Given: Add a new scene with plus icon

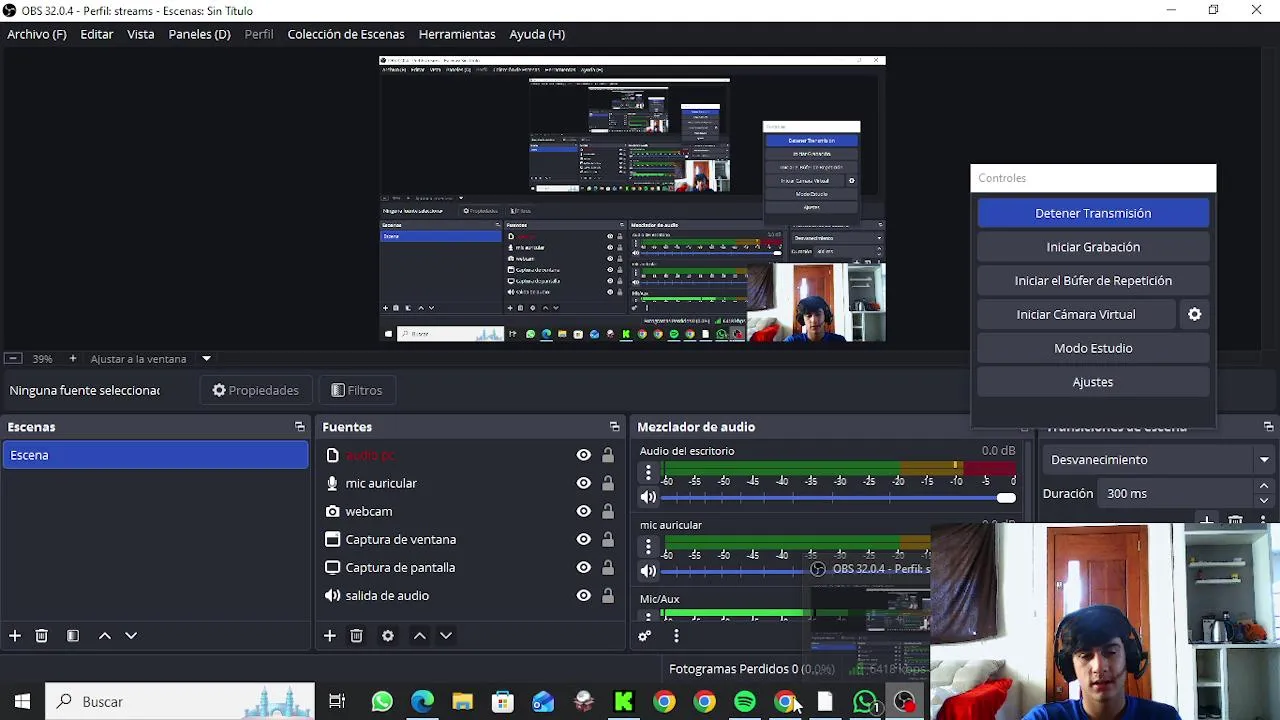Looking at the screenshot, I should (15, 636).
